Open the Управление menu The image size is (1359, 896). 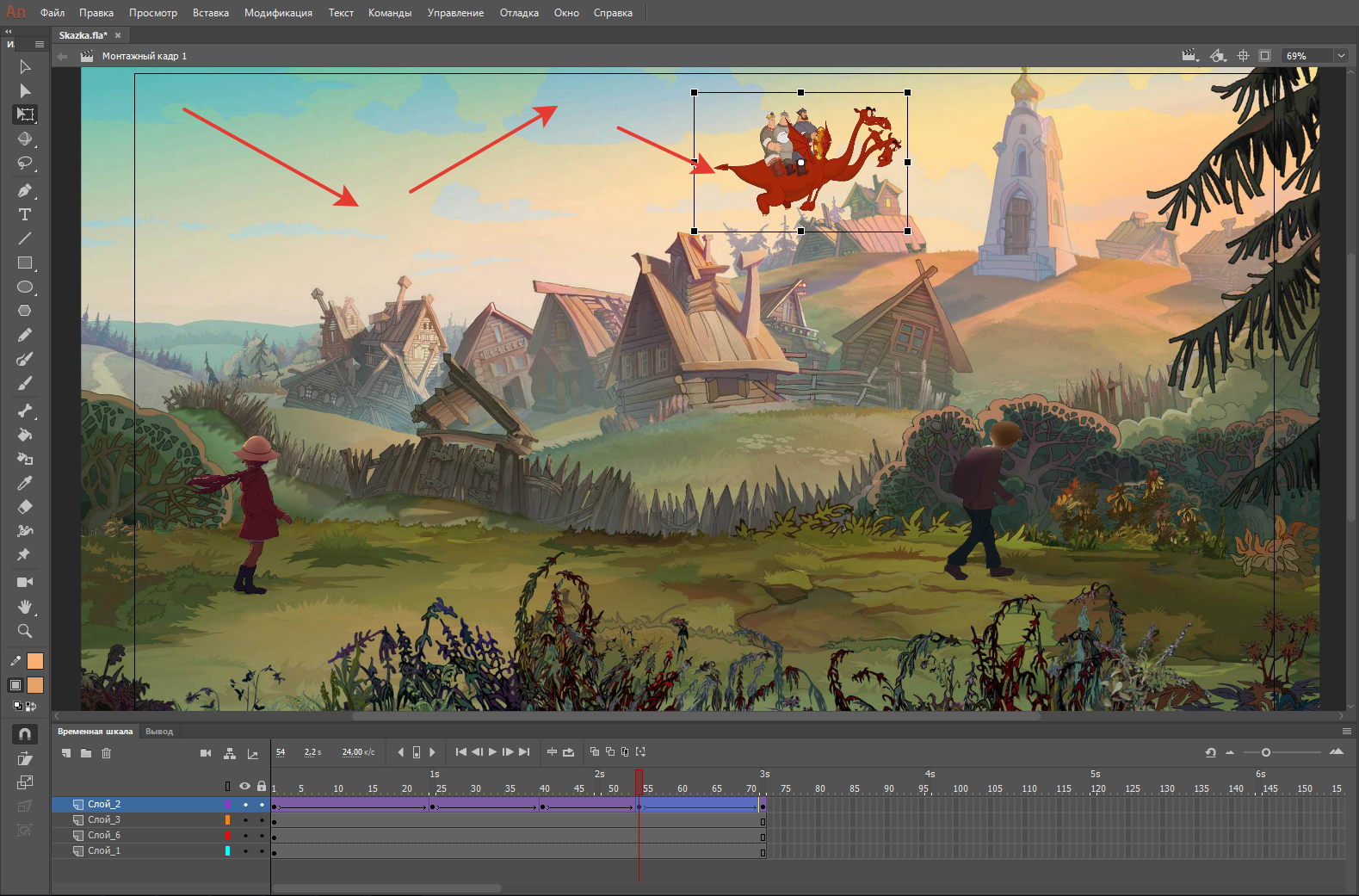coord(455,13)
